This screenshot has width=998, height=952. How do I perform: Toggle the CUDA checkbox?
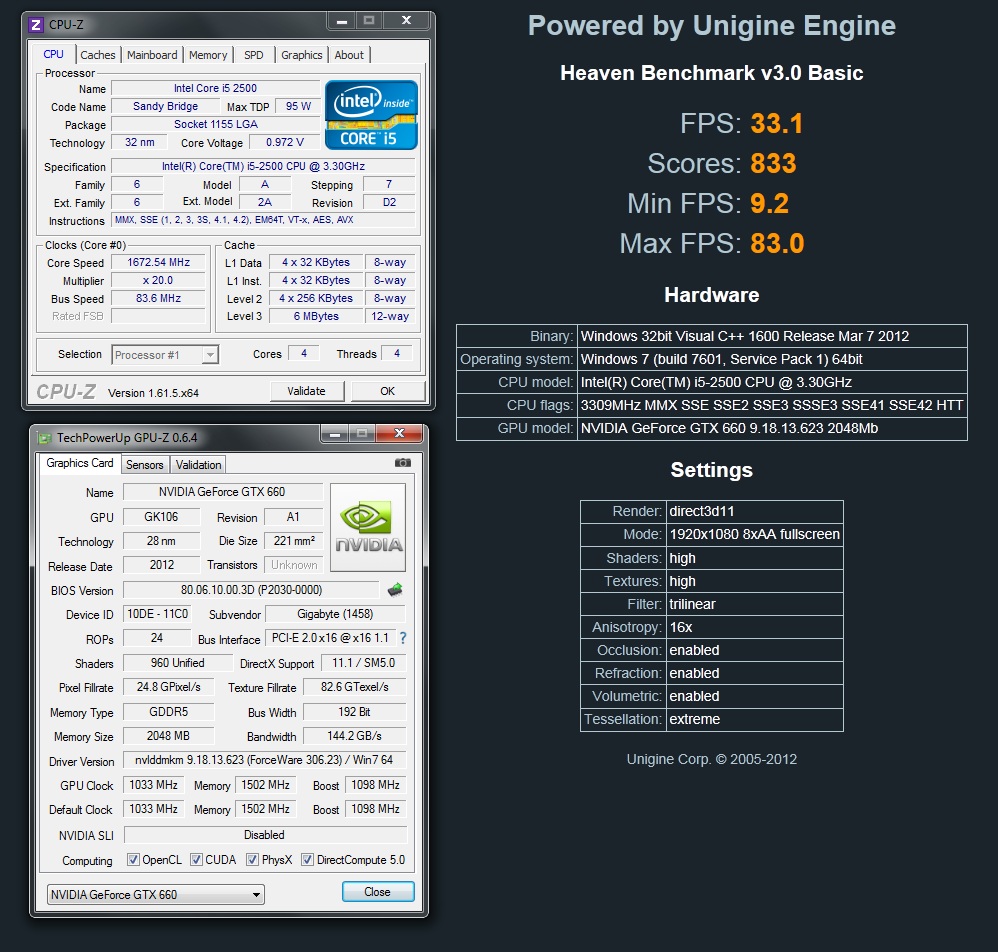(x=196, y=860)
